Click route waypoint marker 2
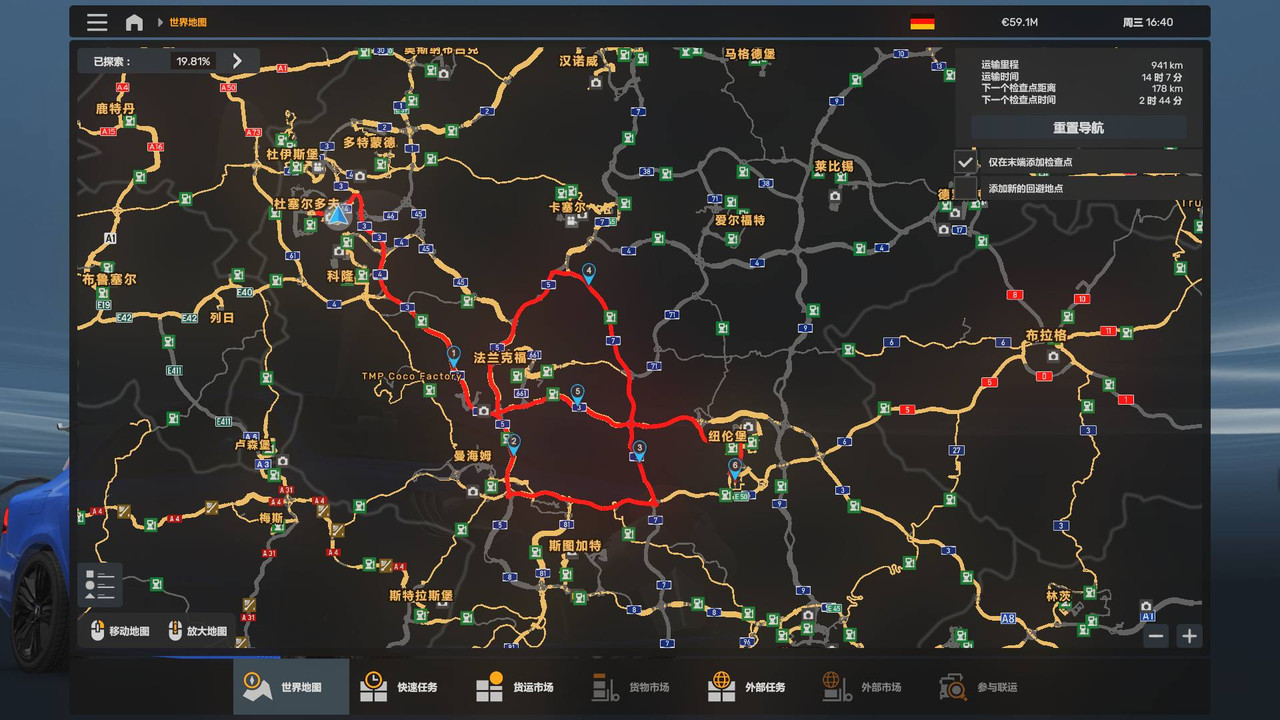 tap(513, 445)
